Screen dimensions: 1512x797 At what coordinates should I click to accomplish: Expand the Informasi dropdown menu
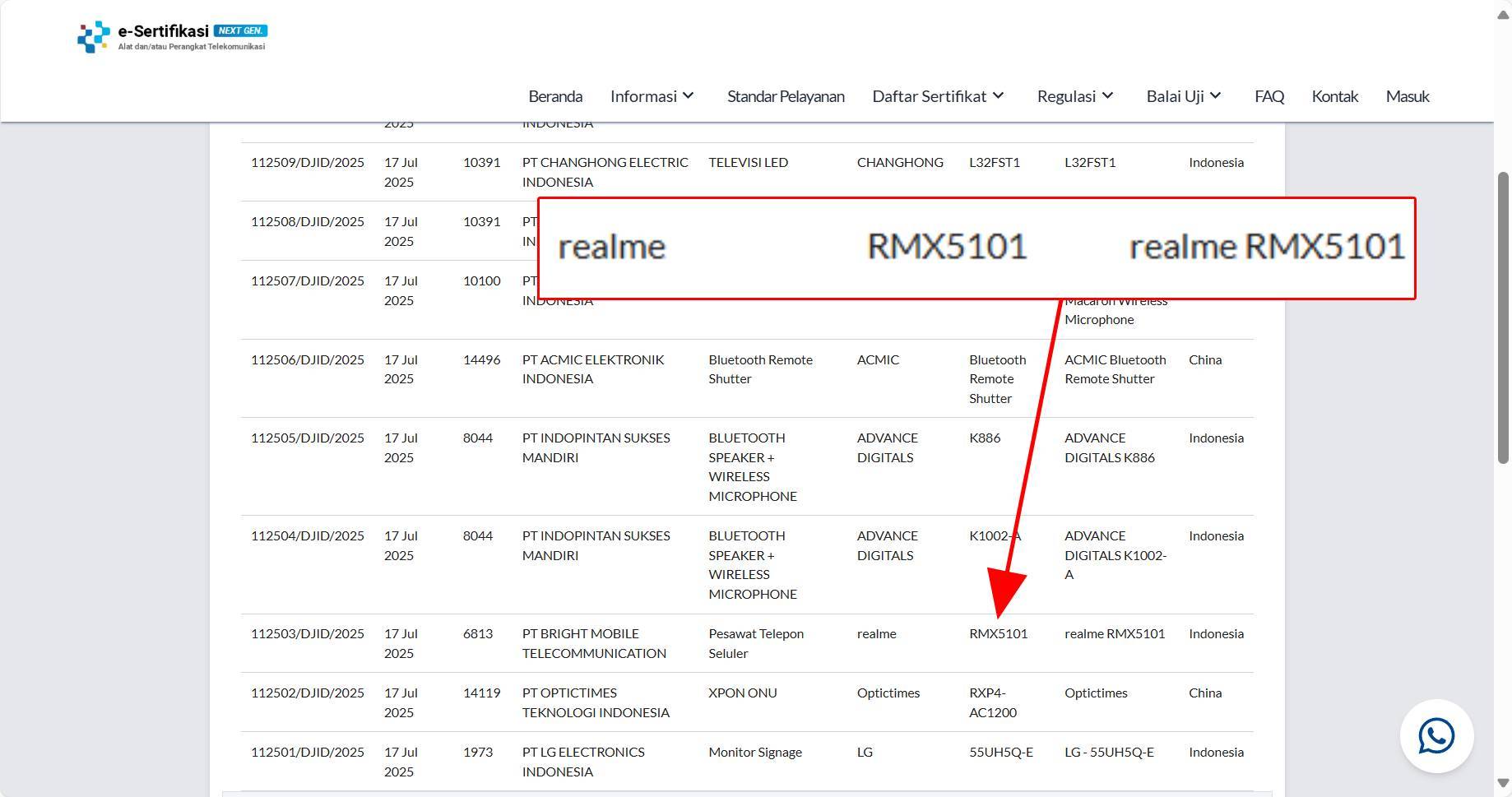652,96
